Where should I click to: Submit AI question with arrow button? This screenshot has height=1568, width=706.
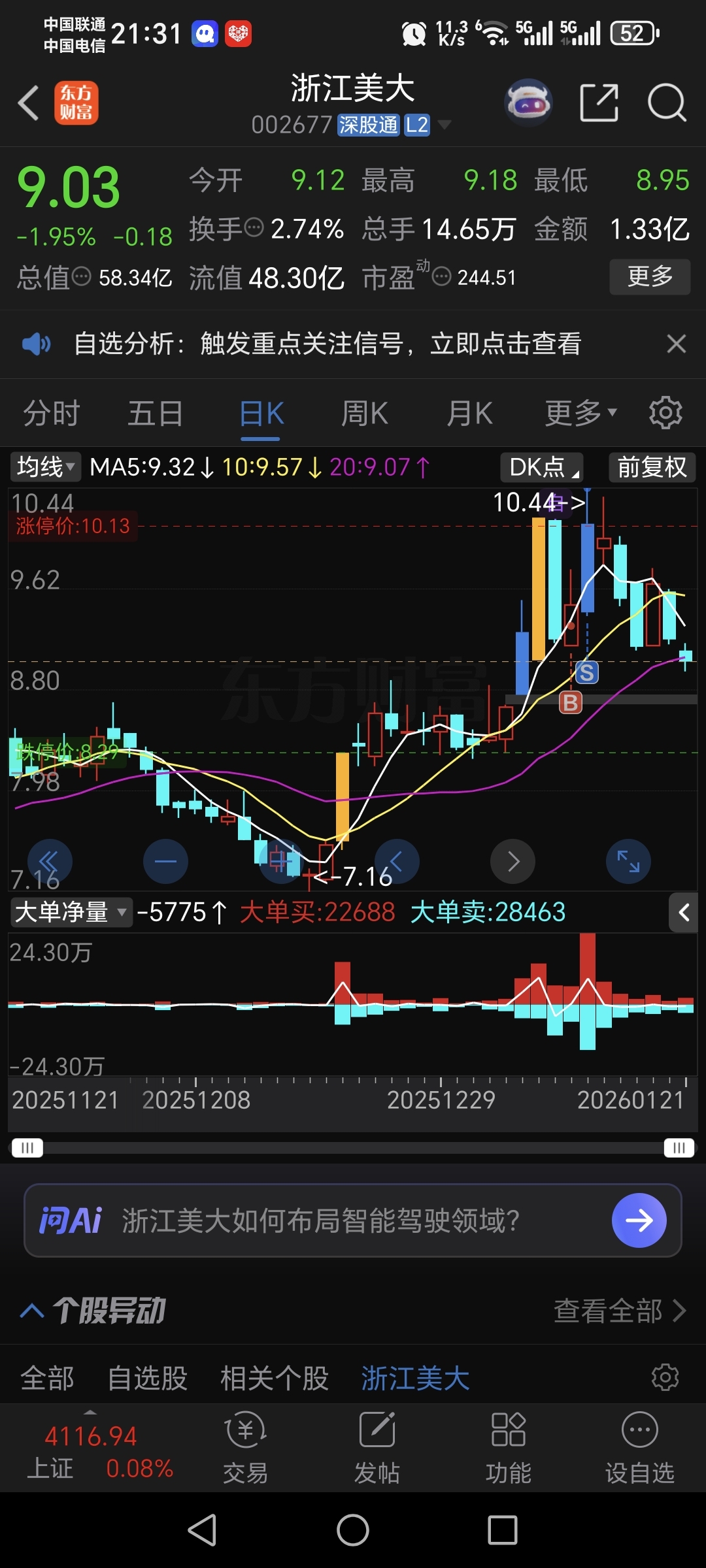coord(639,1220)
